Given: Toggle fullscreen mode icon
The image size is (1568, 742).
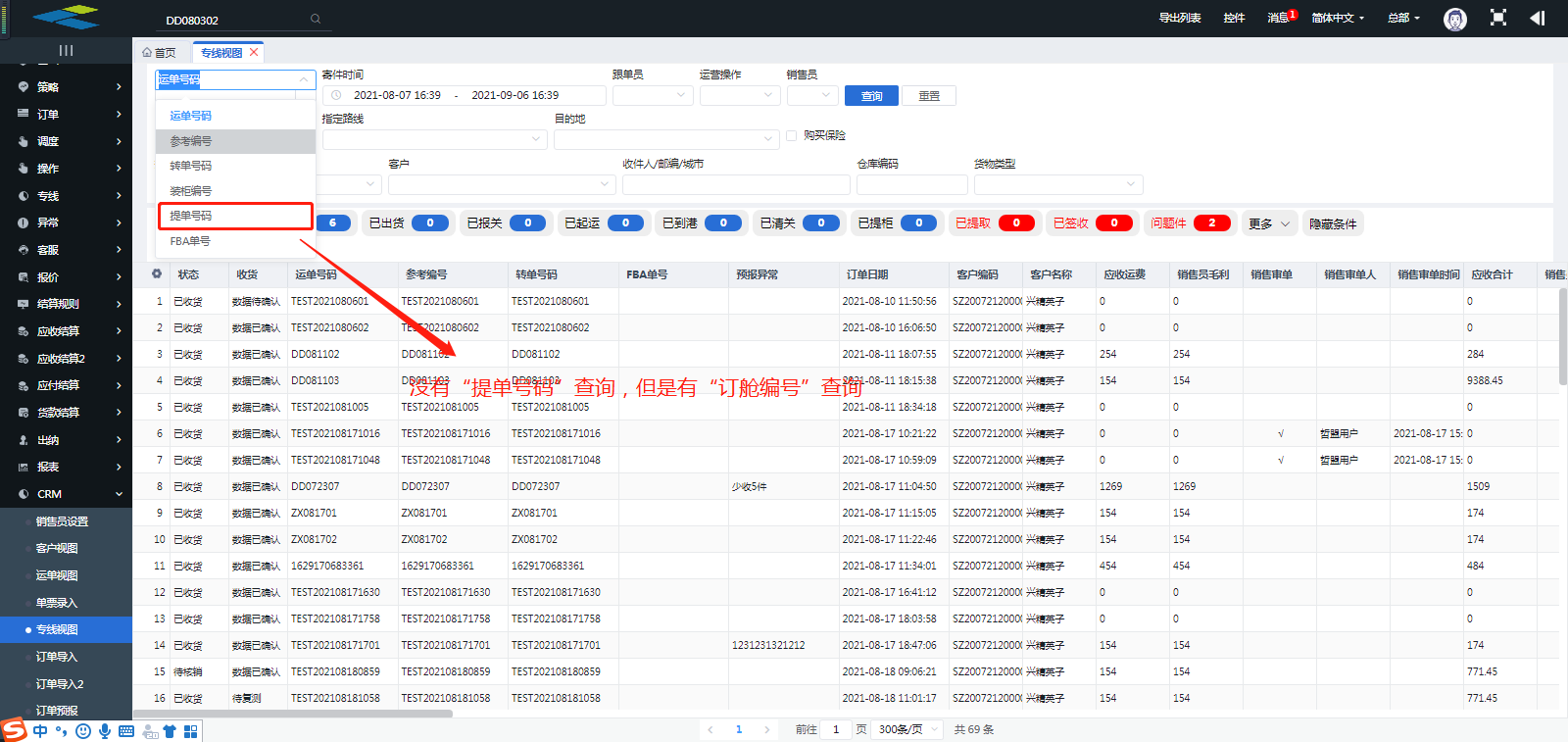Looking at the screenshot, I should pyautogui.click(x=1498, y=18).
